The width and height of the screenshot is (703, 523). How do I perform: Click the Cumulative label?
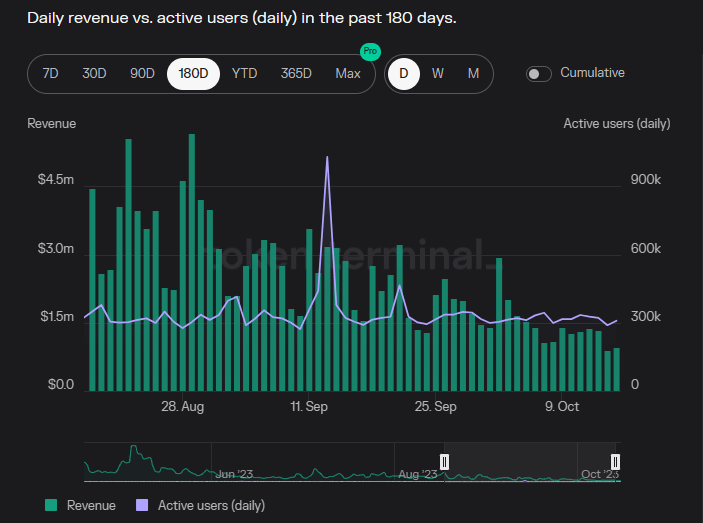coord(592,73)
